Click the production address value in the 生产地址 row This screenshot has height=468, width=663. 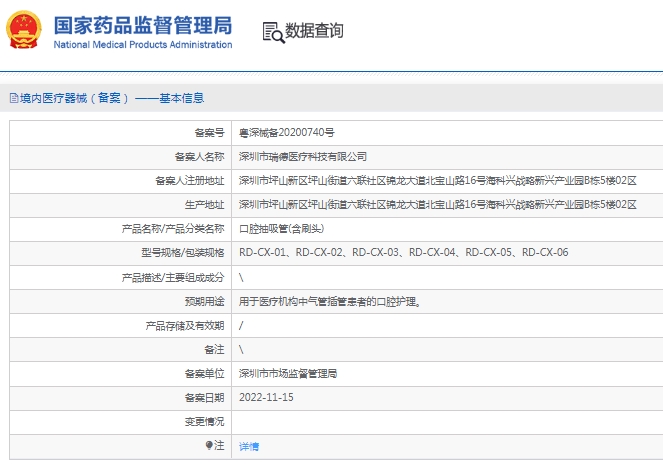pos(438,205)
